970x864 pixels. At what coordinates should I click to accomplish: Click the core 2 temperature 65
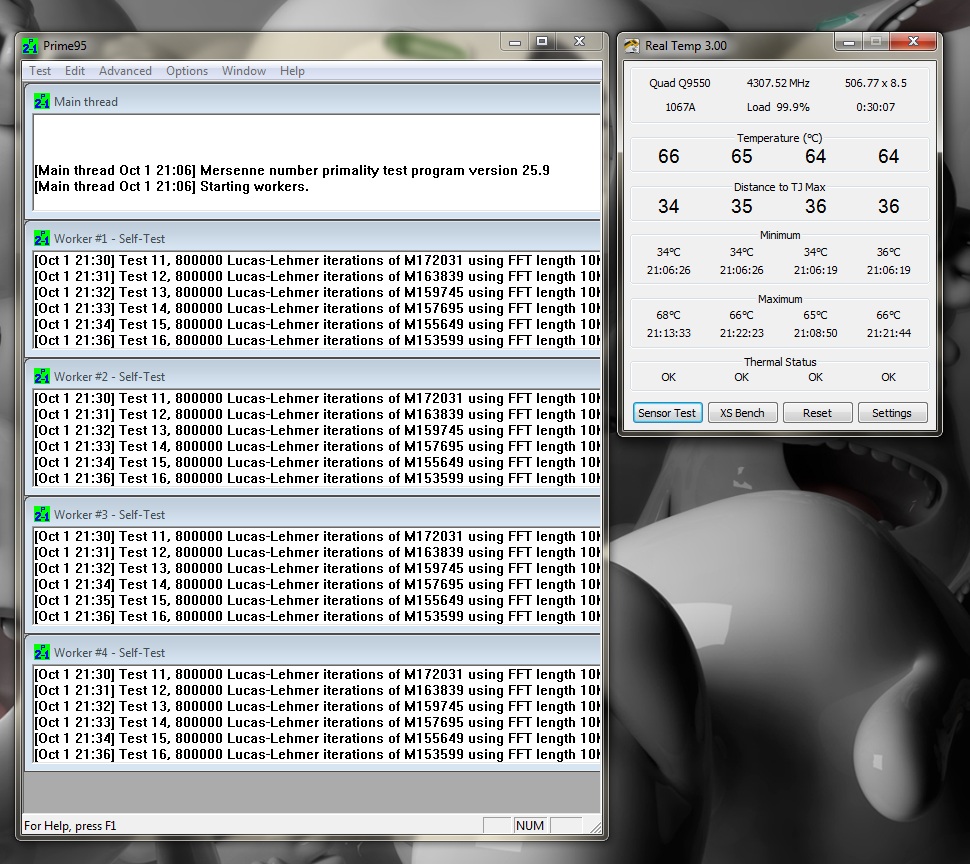pos(741,156)
